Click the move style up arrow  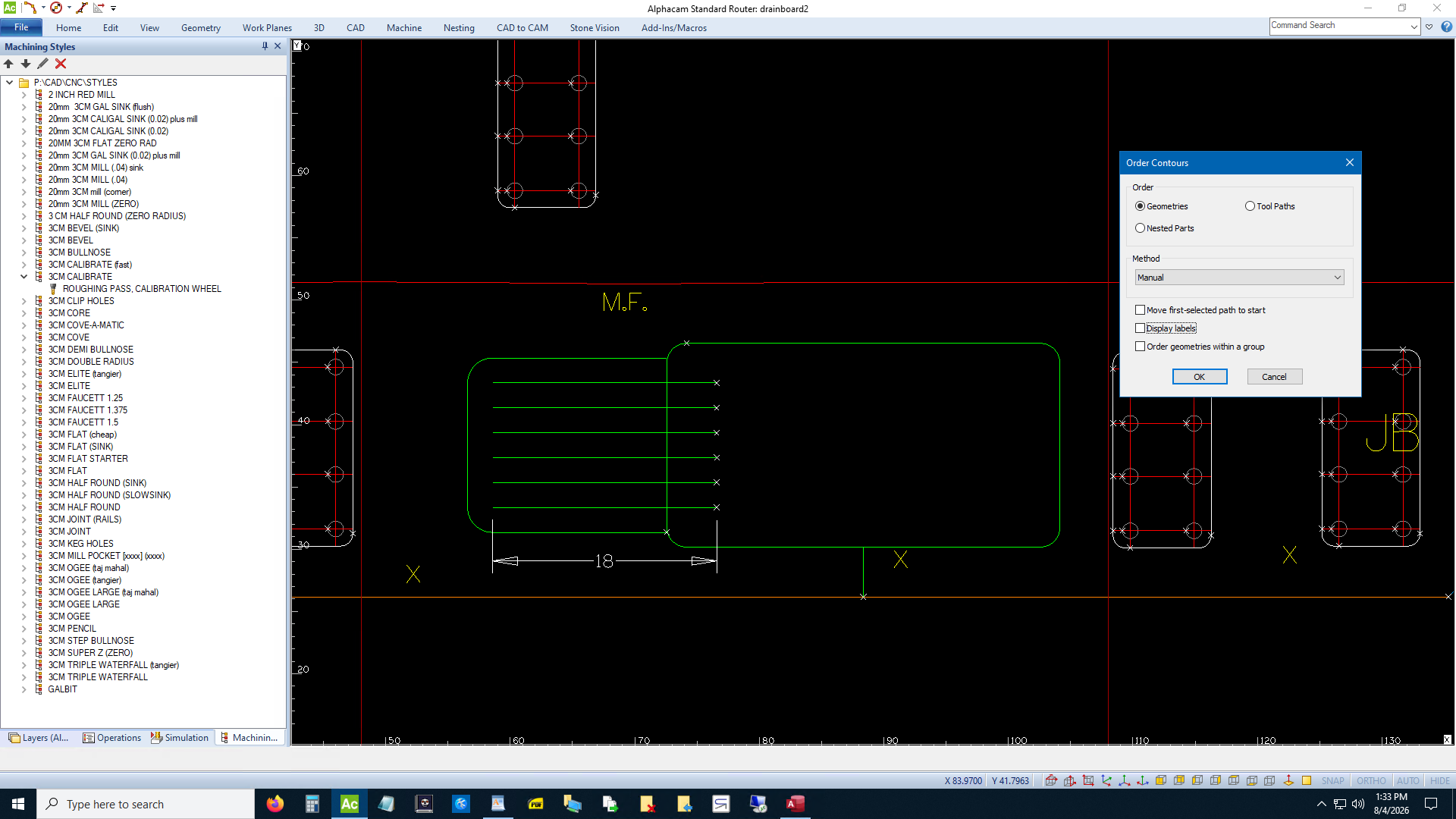8,64
